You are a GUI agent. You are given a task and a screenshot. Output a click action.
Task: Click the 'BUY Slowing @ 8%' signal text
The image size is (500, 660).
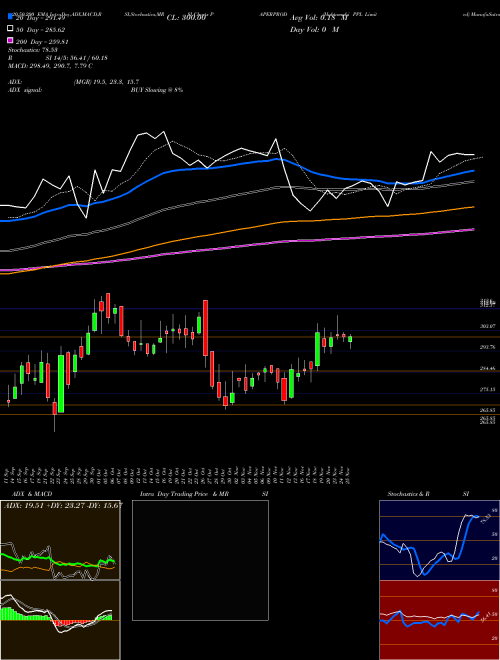(157, 90)
